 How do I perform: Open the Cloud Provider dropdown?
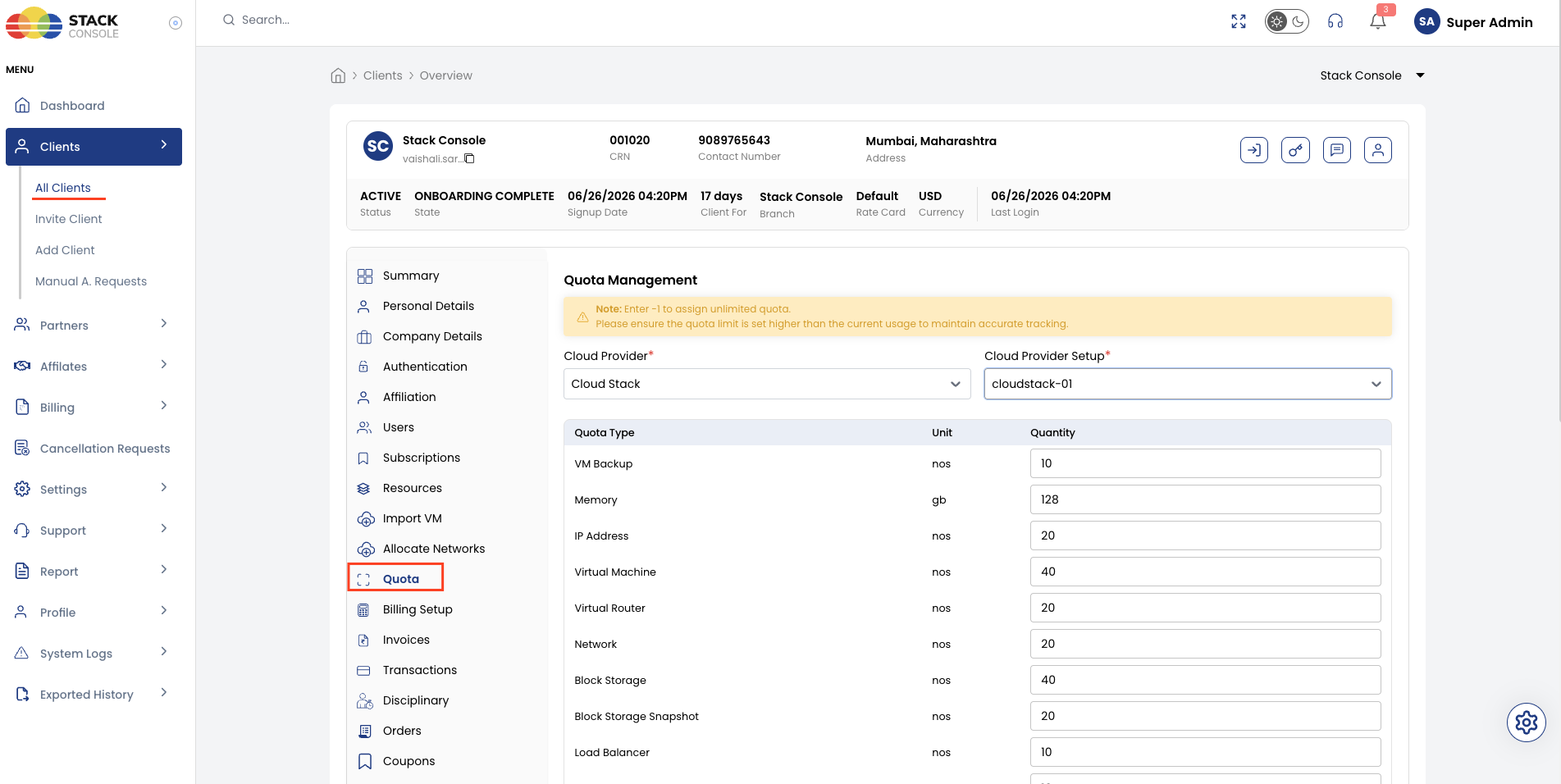[x=767, y=384]
